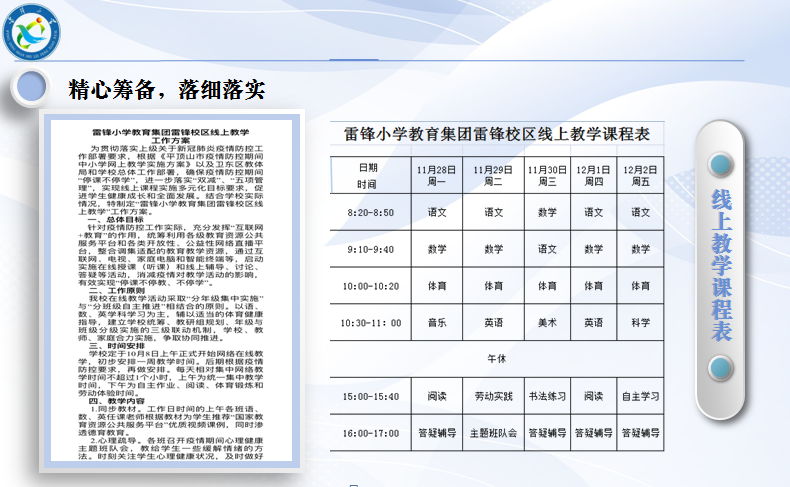Select the 劳动实践 cell in the table
790x487 pixels.
[492, 396]
